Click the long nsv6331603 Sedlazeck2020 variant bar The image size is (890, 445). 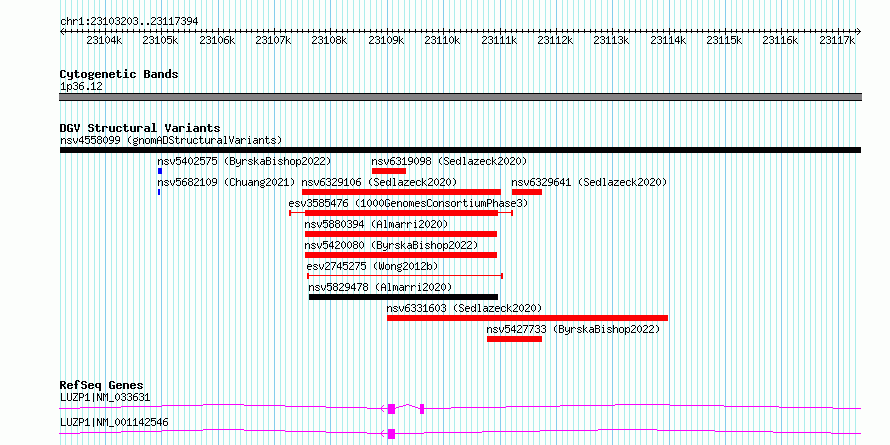click(x=527, y=318)
